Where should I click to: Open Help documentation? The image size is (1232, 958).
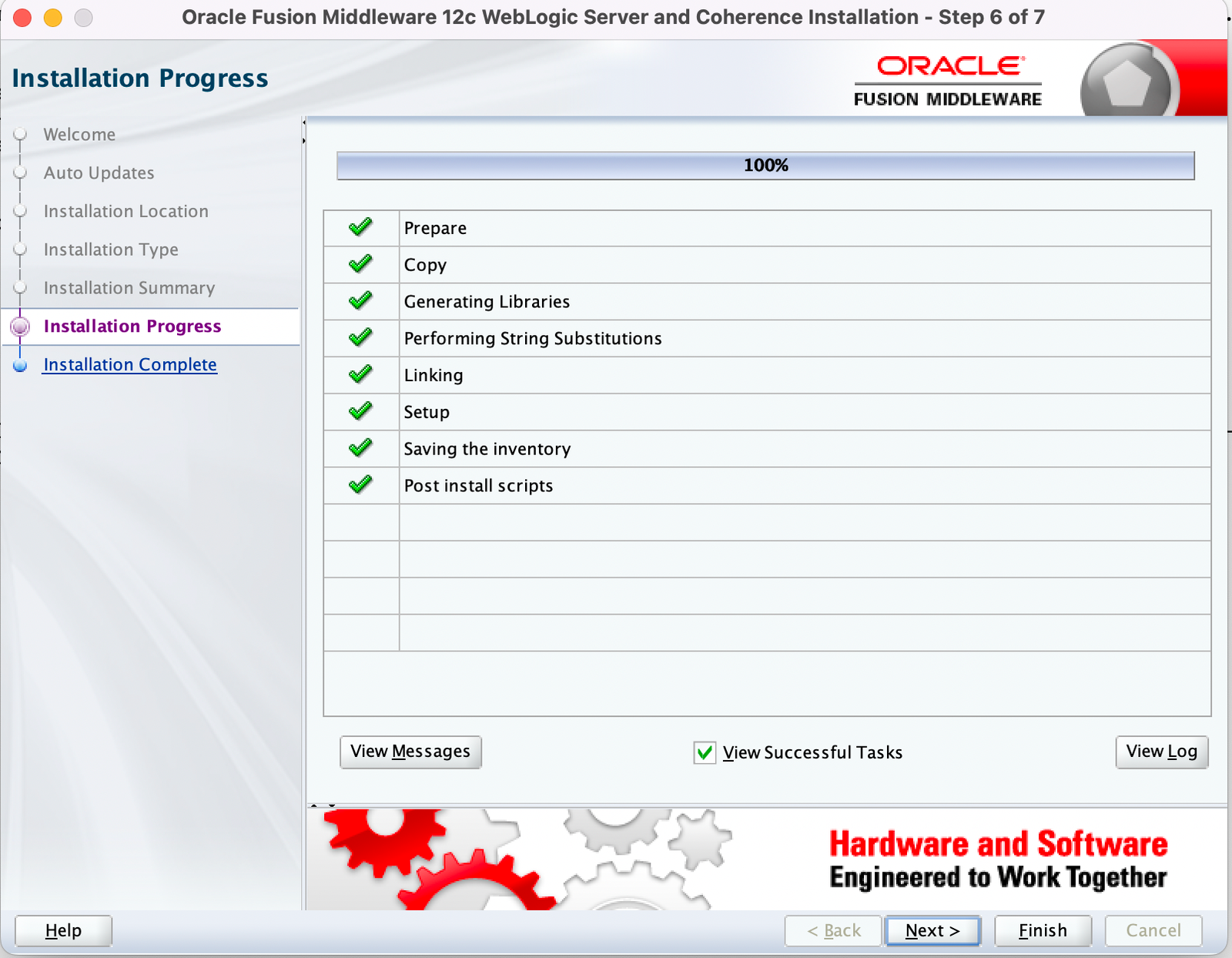click(62, 930)
